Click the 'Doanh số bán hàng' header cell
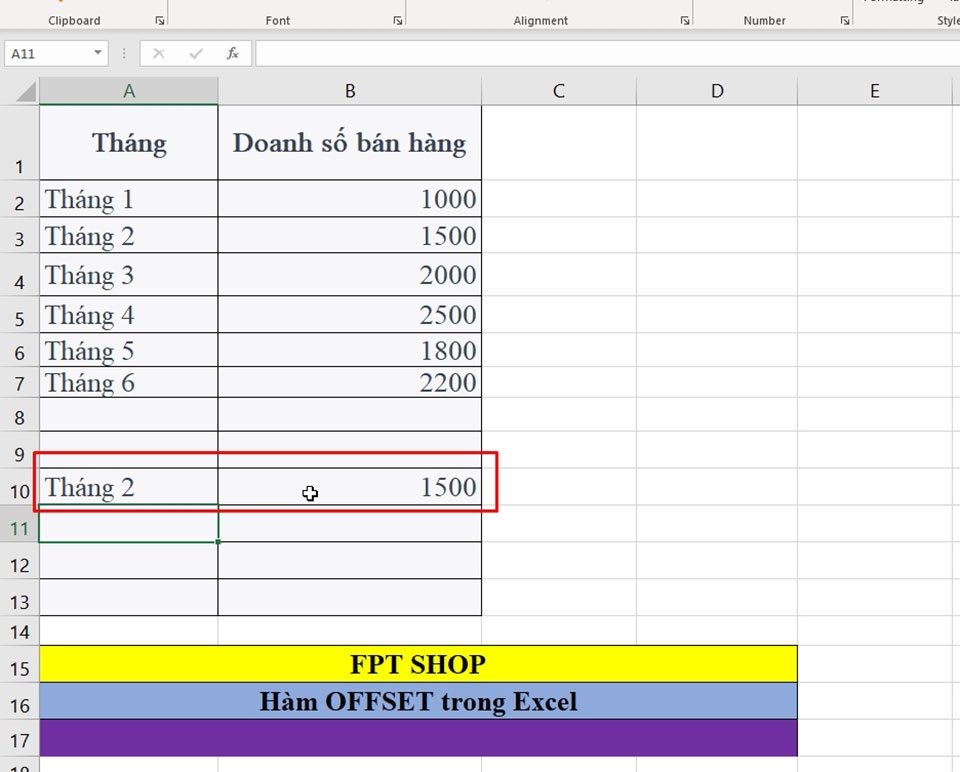Image resolution: width=960 pixels, height=772 pixels. click(x=350, y=143)
